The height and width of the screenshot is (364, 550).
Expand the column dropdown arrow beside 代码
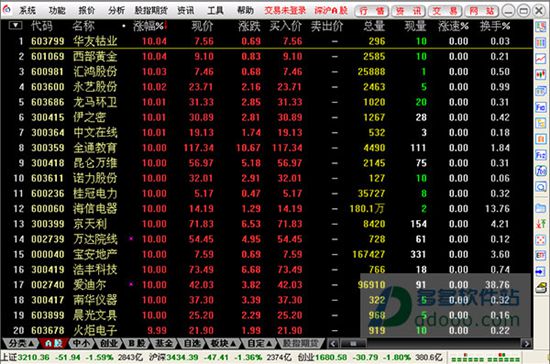tap(15, 25)
